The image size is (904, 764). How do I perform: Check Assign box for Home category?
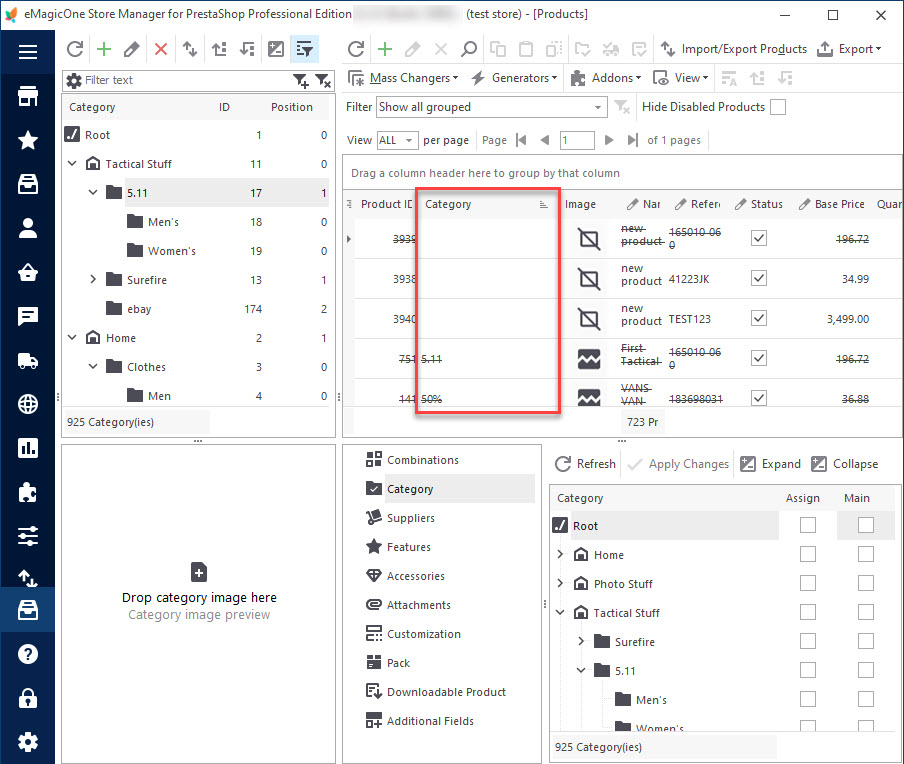click(808, 554)
